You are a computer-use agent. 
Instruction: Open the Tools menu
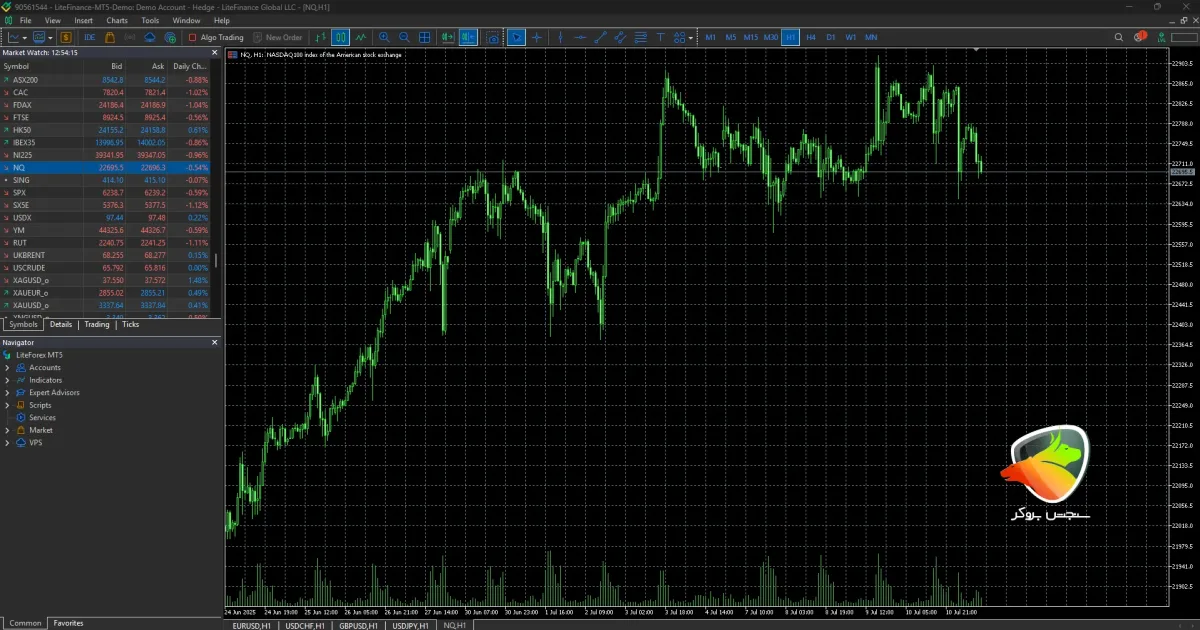click(150, 20)
